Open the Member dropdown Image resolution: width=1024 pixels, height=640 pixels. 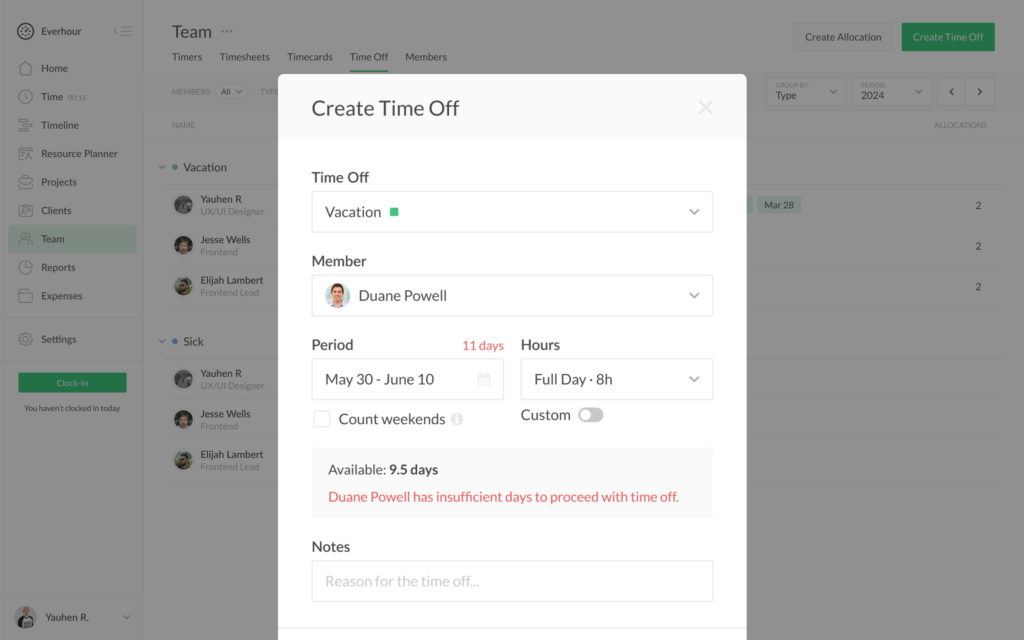512,295
